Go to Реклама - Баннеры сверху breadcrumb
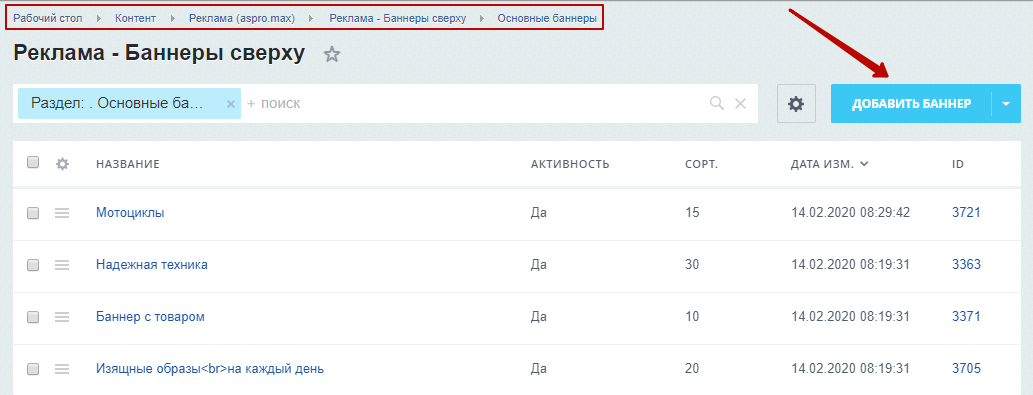 (398, 18)
